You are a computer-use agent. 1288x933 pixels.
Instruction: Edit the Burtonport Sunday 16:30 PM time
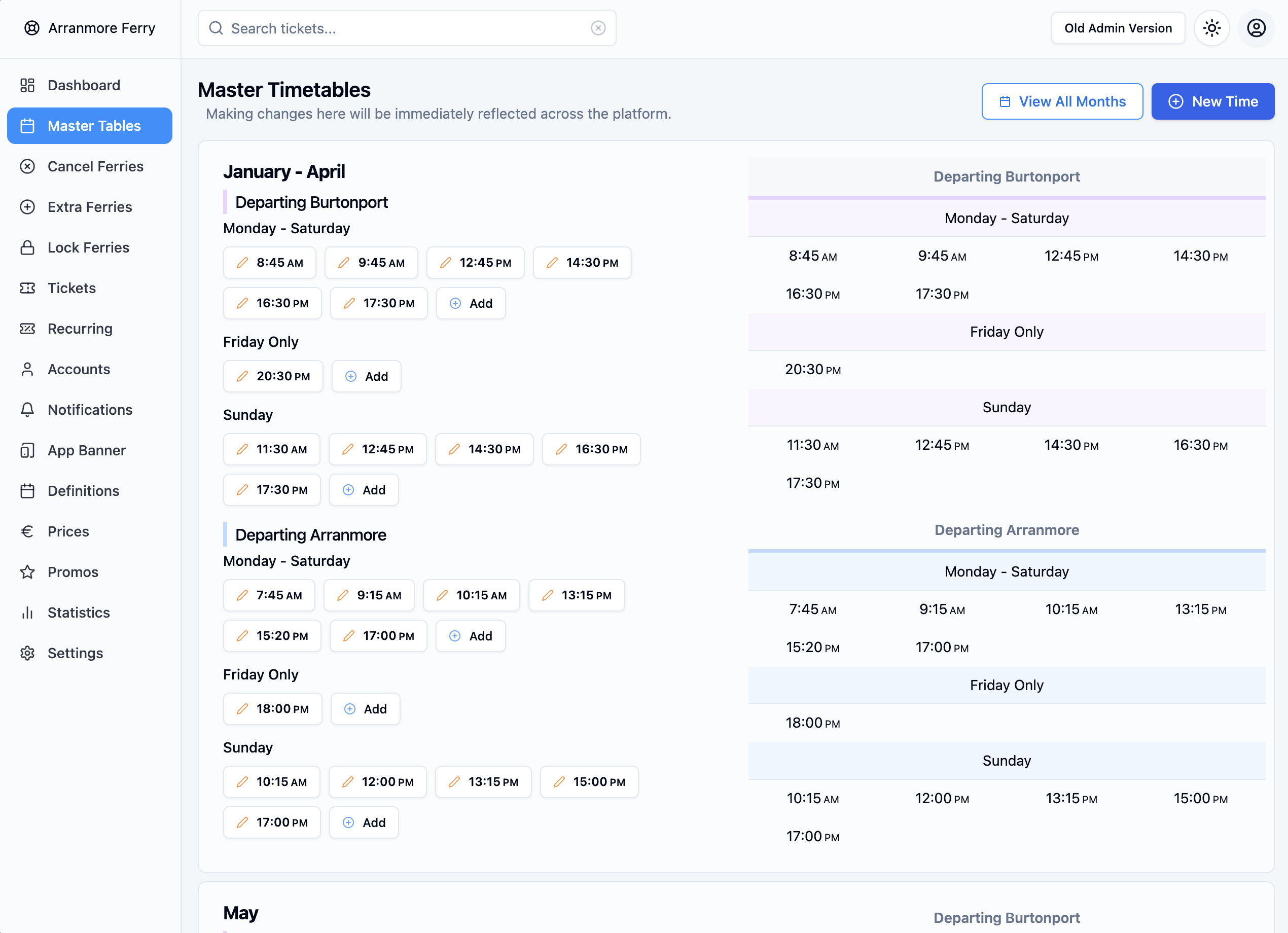591,449
